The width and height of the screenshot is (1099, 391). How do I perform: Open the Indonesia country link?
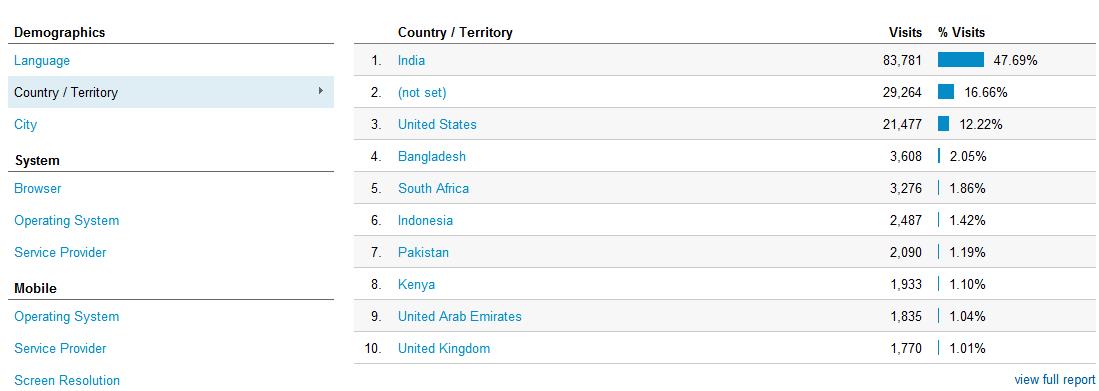click(425, 221)
